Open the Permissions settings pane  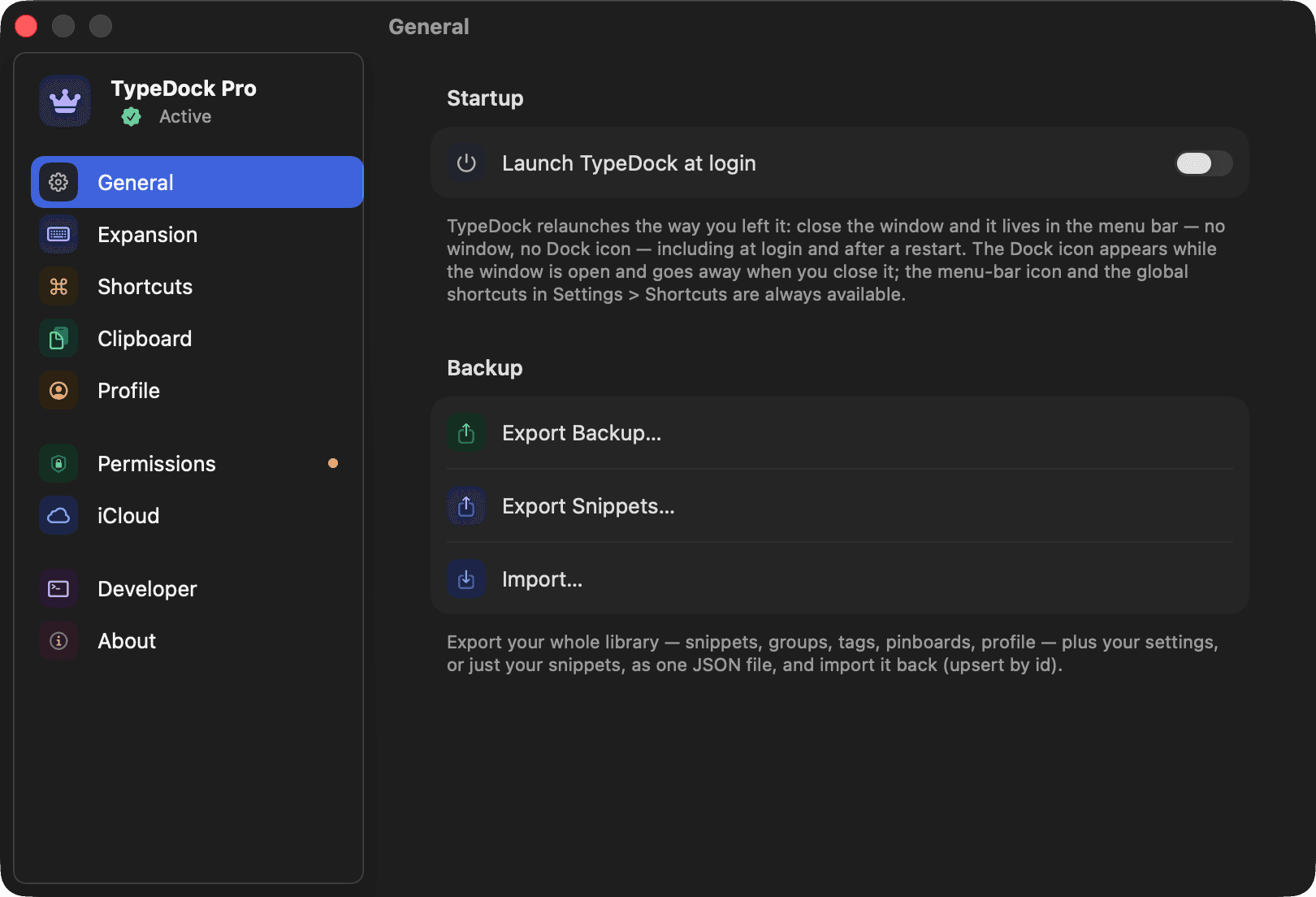tap(197, 463)
